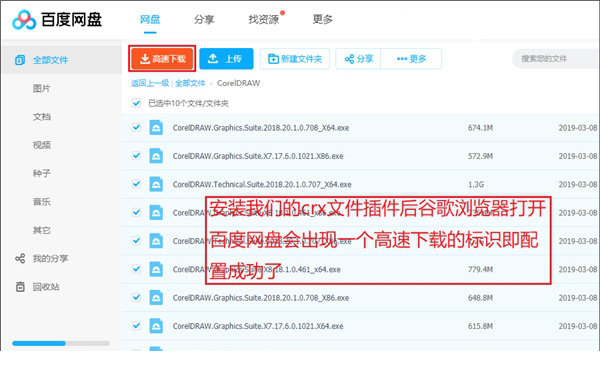Open 回收站 in the sidebar

click(46, 287)
